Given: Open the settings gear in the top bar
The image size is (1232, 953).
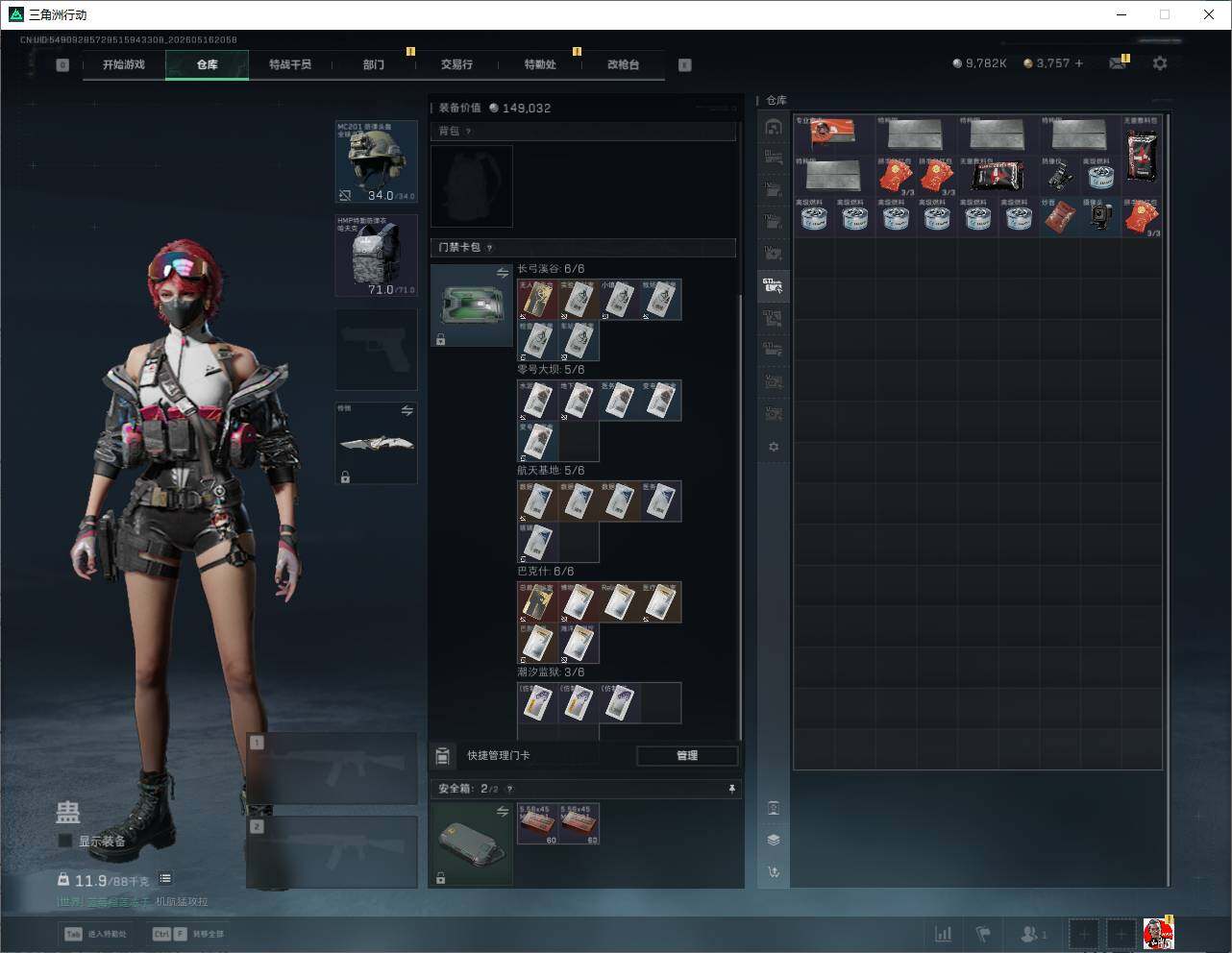Looking at the screenshot, I should click(x=1160, y=63).
